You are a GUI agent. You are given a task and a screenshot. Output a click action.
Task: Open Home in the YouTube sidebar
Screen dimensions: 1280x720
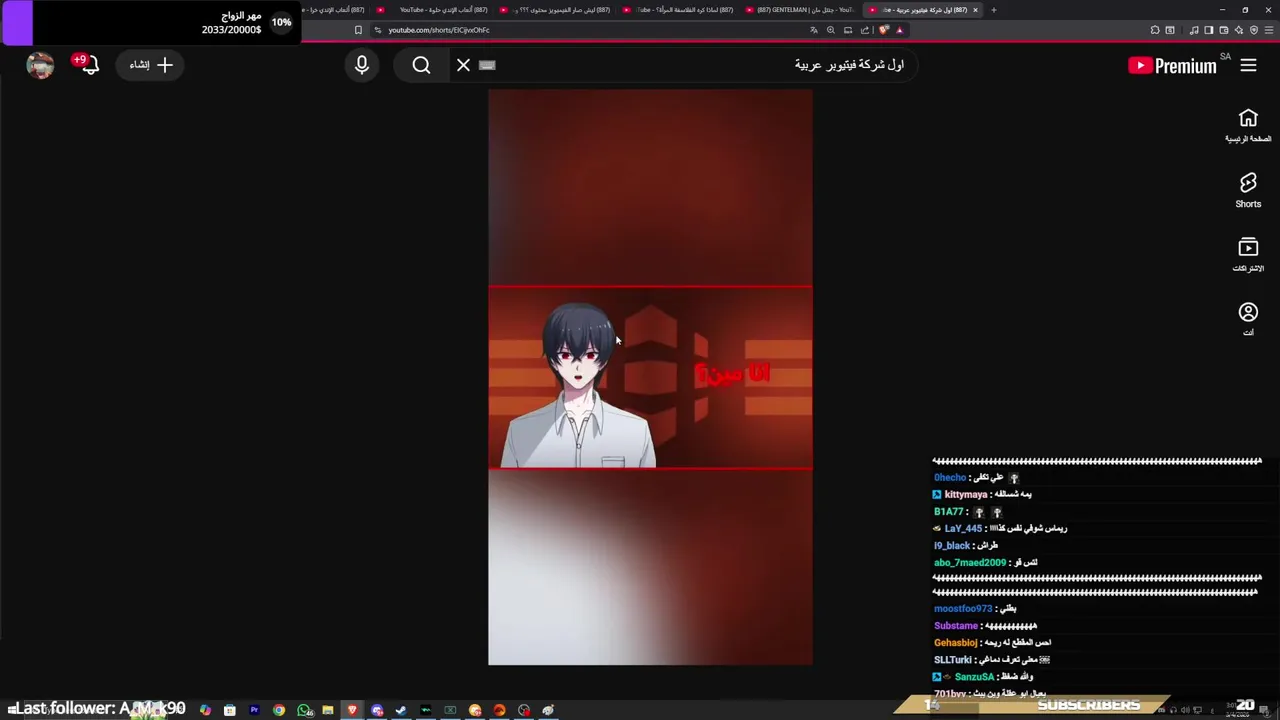pos(1248,126)
